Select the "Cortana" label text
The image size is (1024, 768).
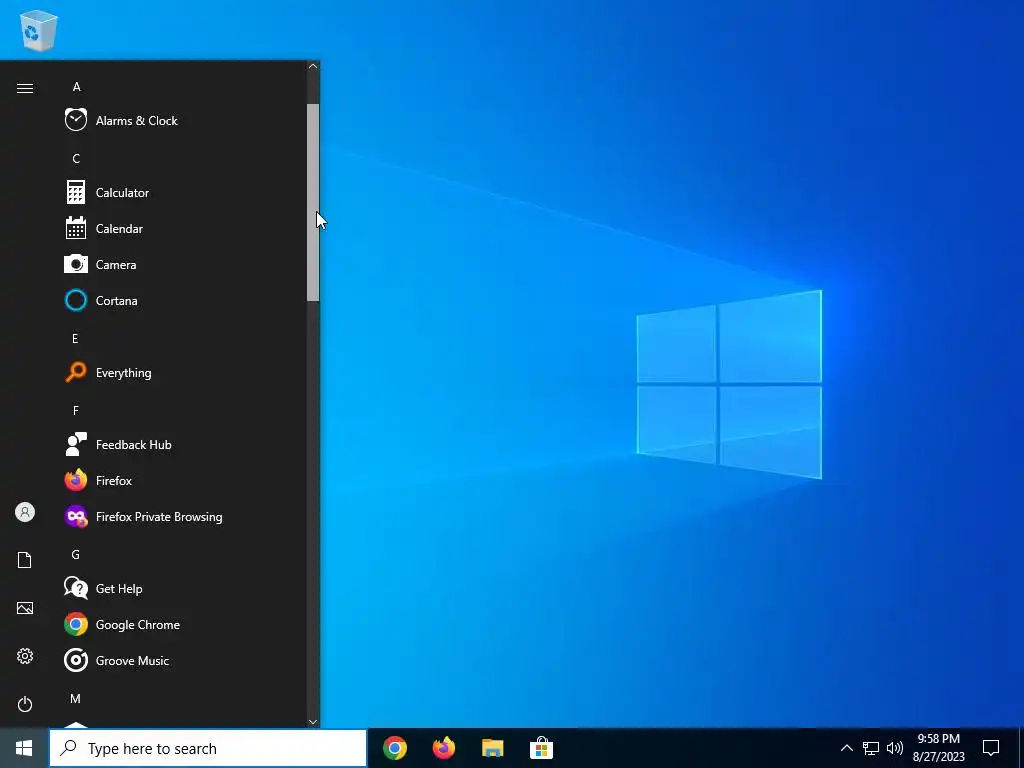116,300
